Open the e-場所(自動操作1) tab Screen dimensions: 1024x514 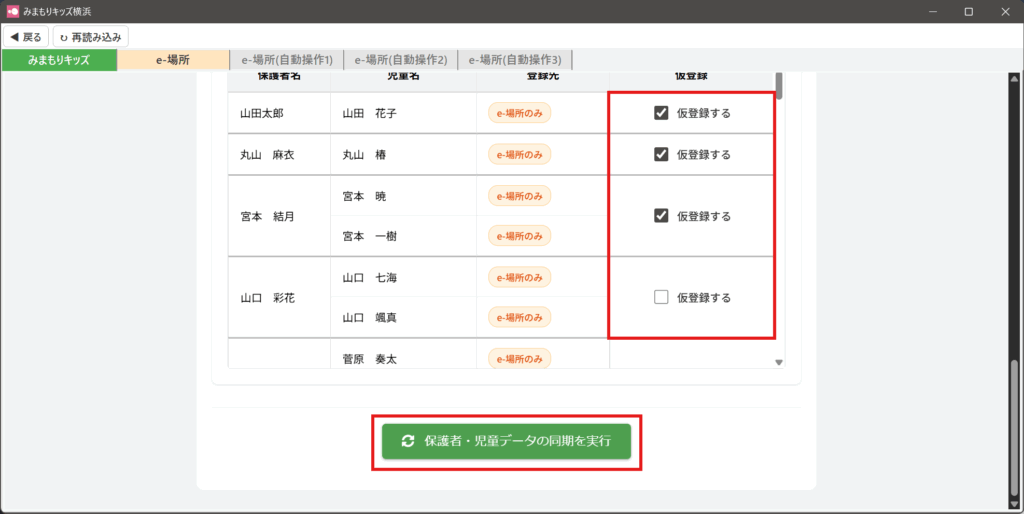coord(287,60)
